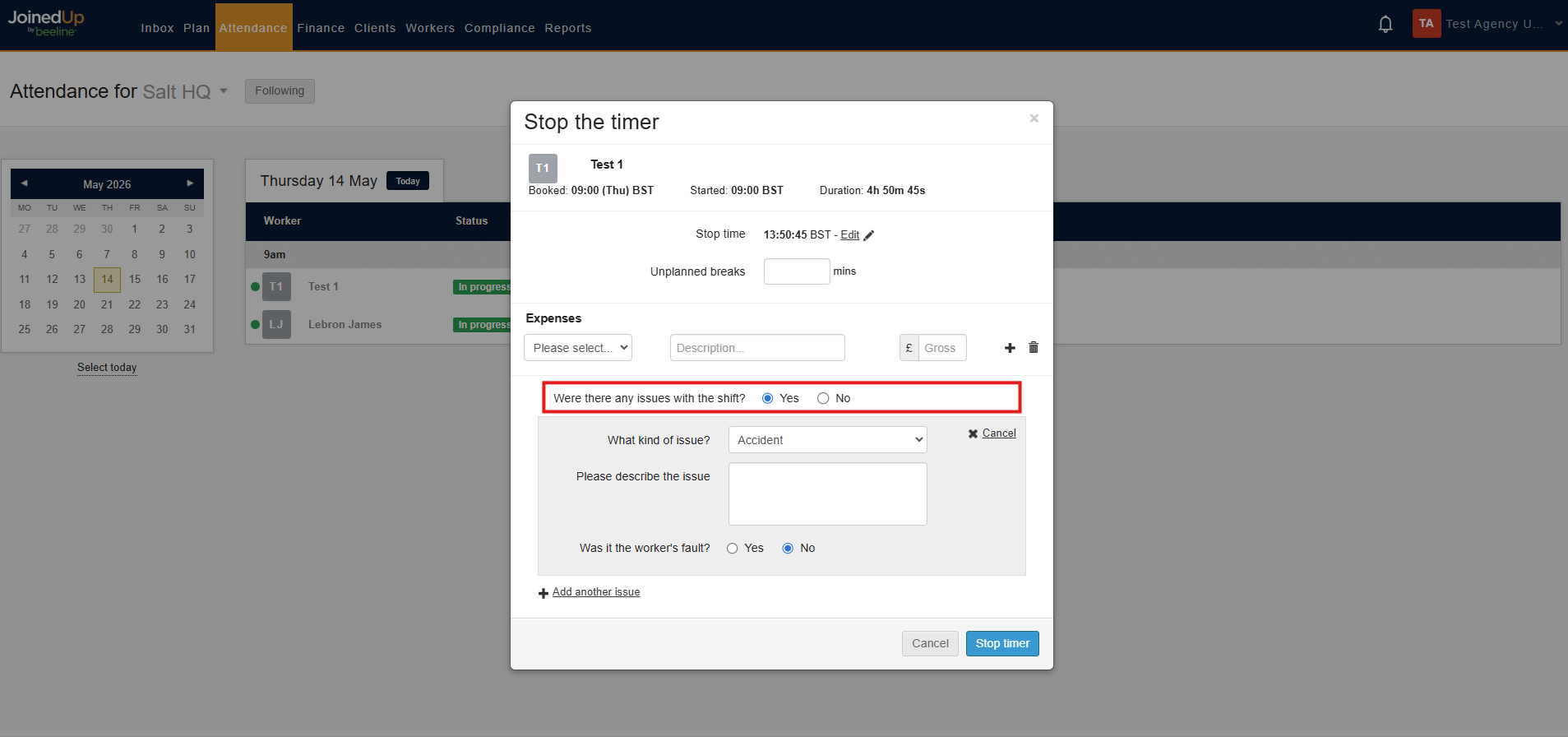
Task: Open the Clients menu
Action: 375,28
